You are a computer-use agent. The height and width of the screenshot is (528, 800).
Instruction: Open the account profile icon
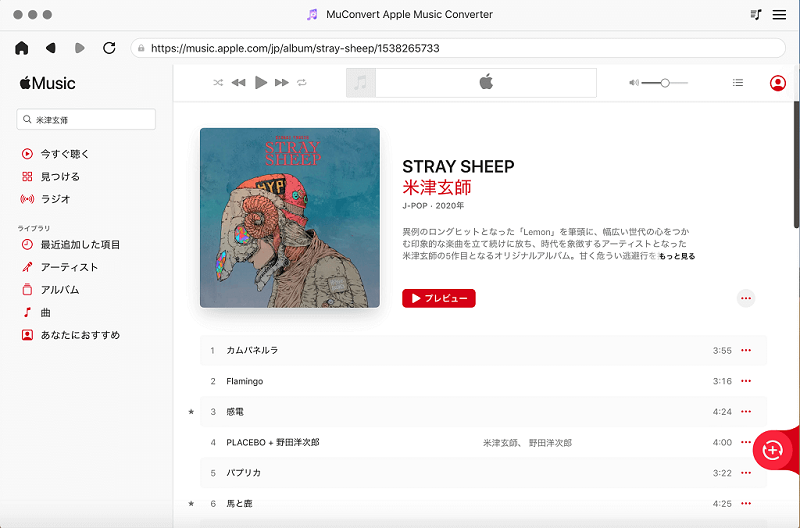pyautogui.click(x=778, y=83)
